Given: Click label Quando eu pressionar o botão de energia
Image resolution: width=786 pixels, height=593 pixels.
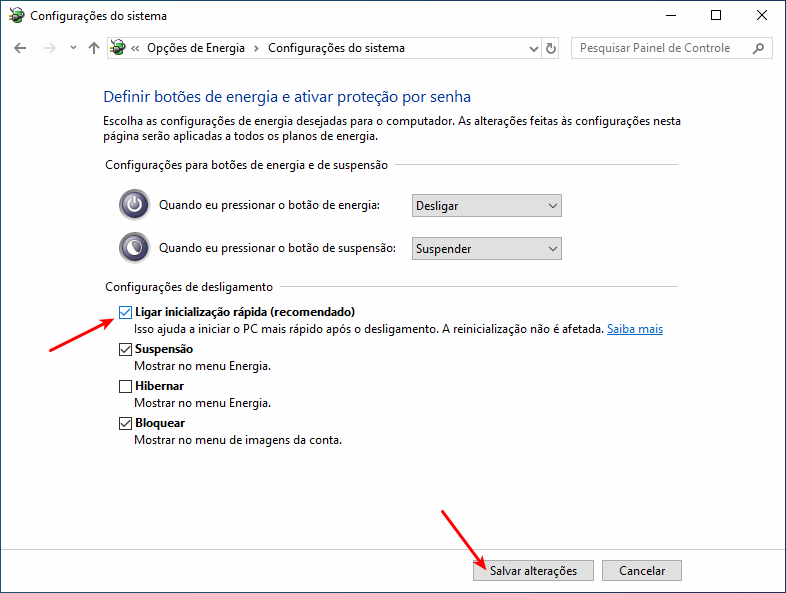Looking at the screenshot, I should pos(269,205).
